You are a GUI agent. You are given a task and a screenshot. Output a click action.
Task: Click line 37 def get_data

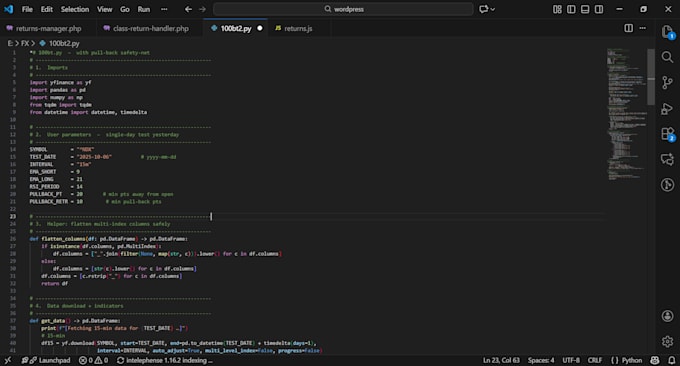[x=75, y=321]
